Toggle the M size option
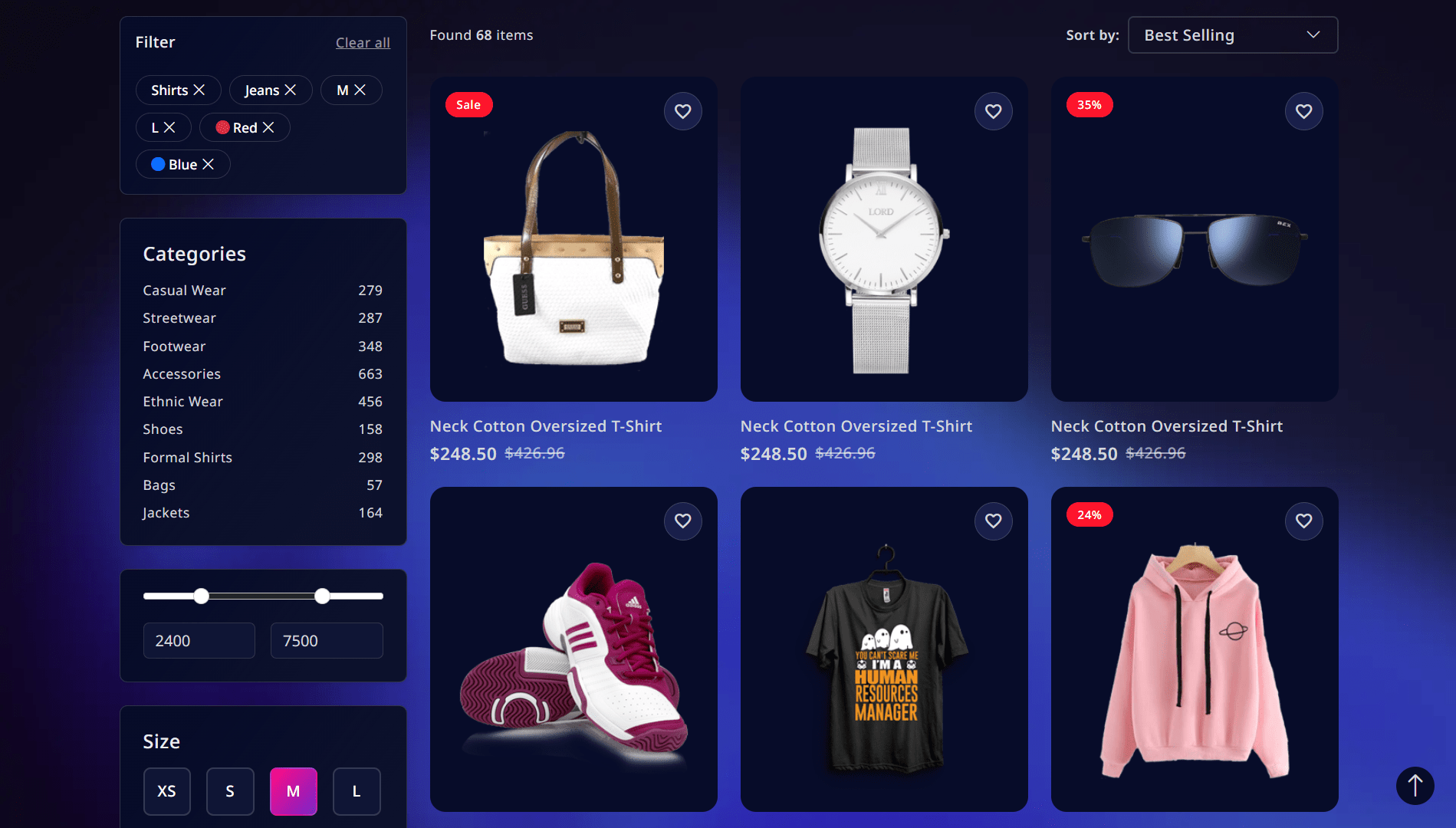 [x=293, y=791]
